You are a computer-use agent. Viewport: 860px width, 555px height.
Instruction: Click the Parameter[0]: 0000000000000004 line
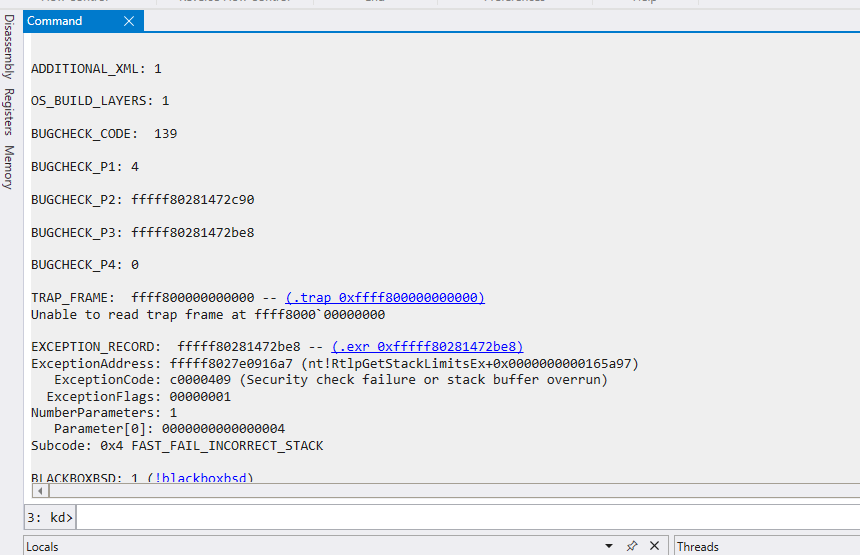point(169,429)
